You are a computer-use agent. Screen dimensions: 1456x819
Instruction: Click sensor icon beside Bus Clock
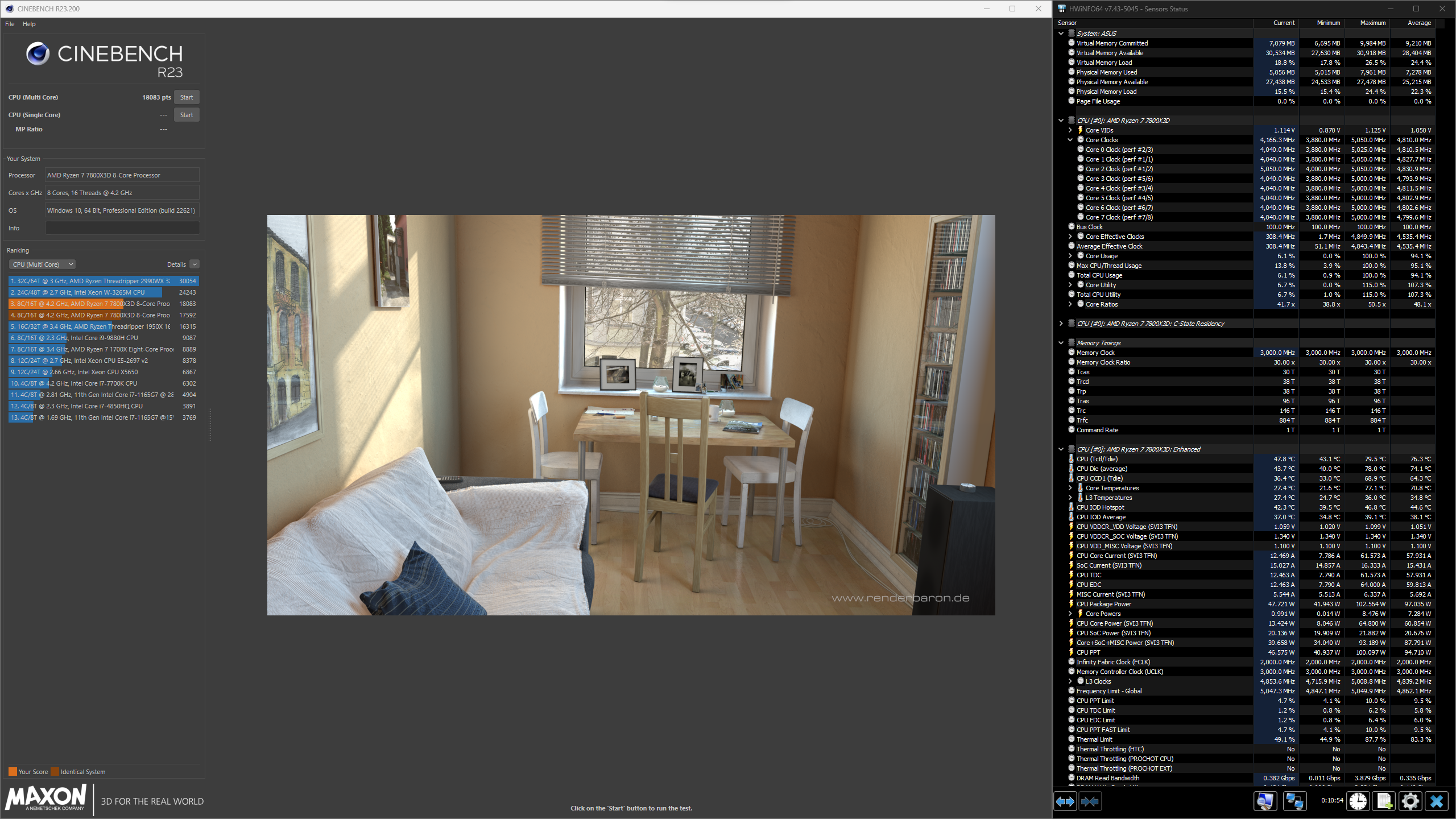click(x=1072, y=227)
